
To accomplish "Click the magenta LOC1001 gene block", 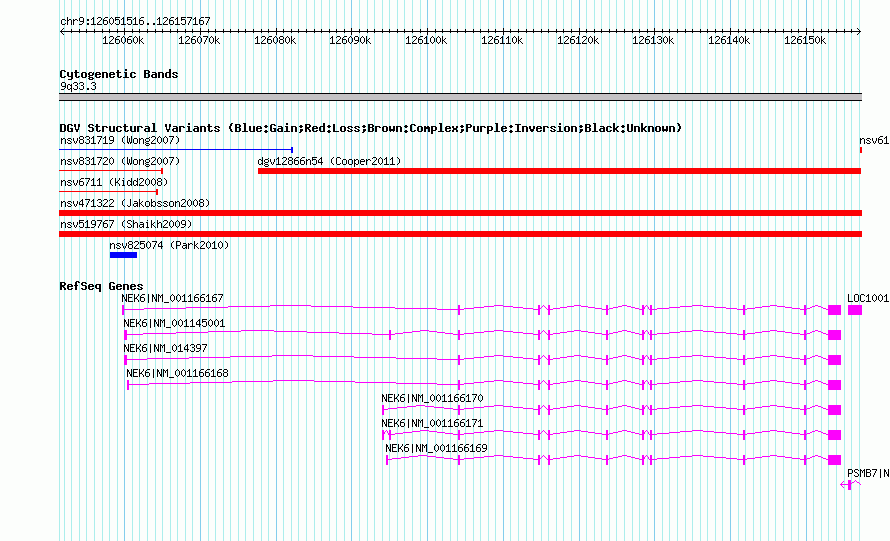I will [855, 310].
